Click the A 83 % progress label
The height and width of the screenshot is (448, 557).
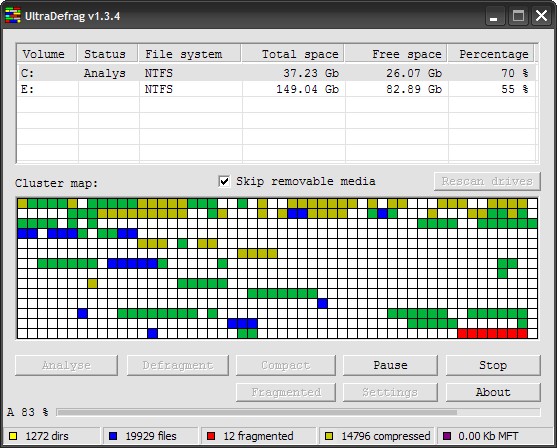pos(28,412)
